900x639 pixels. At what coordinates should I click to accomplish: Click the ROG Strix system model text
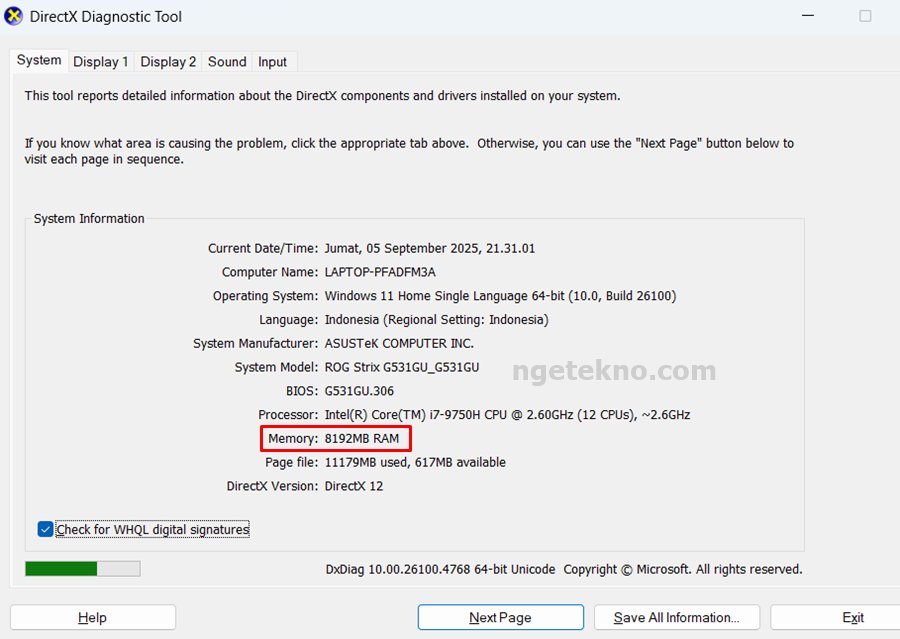click(x=401, y=367)
